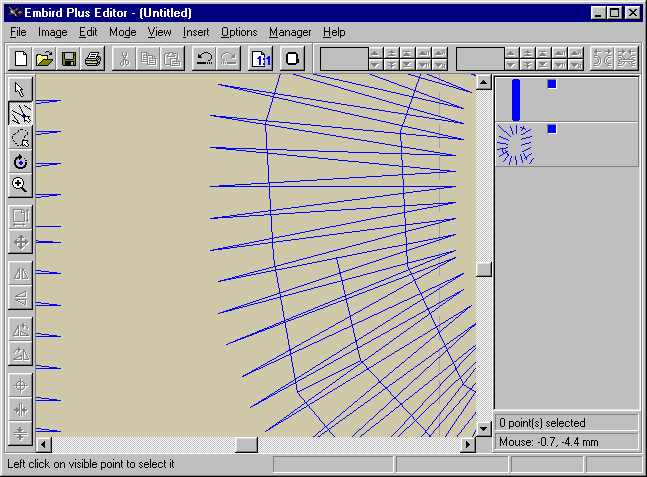This screenshot has height=477, width=647.
Task: Open the Edit menu
Action: point(88,32)
